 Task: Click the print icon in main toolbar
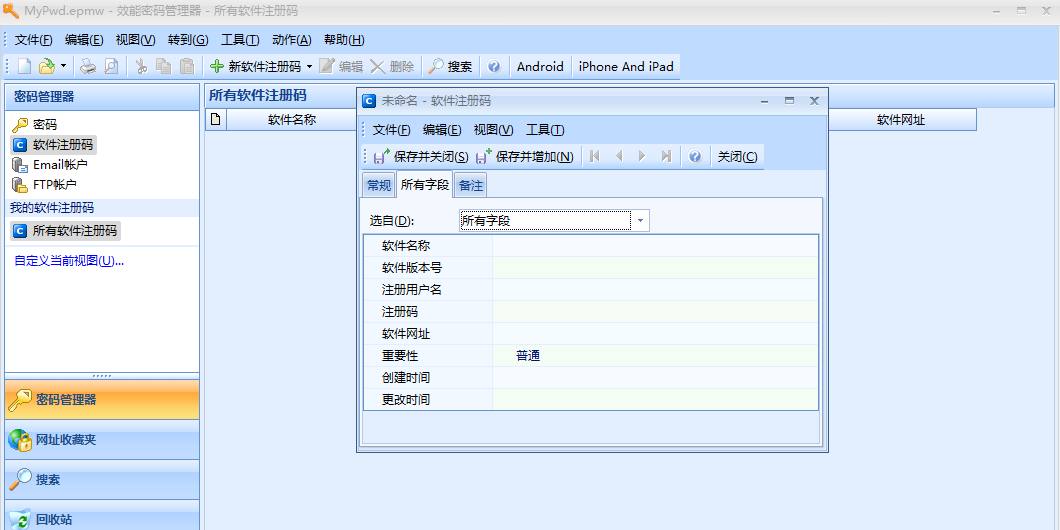tap(88, 66)
